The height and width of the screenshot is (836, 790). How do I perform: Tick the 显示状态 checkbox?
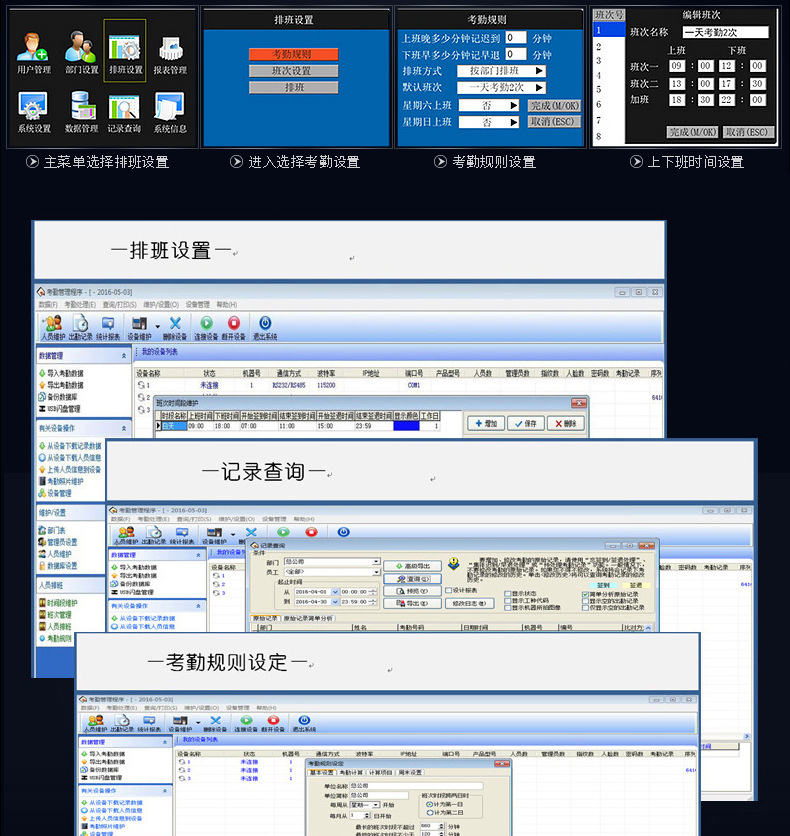coord(507,593)
